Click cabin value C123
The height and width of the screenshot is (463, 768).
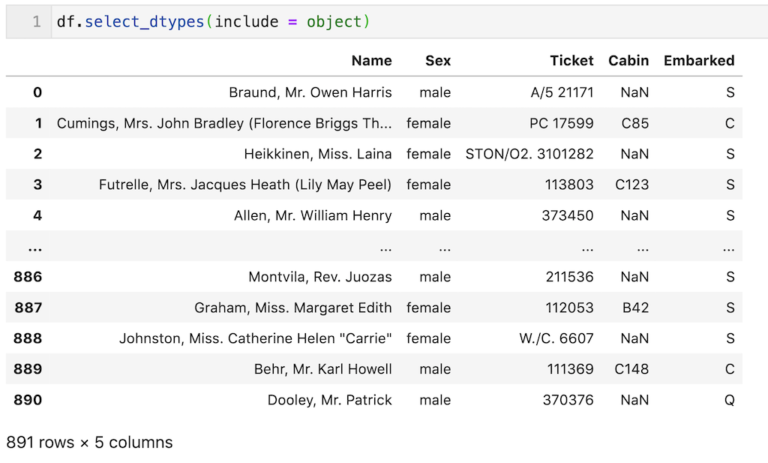tap(632, 185)
